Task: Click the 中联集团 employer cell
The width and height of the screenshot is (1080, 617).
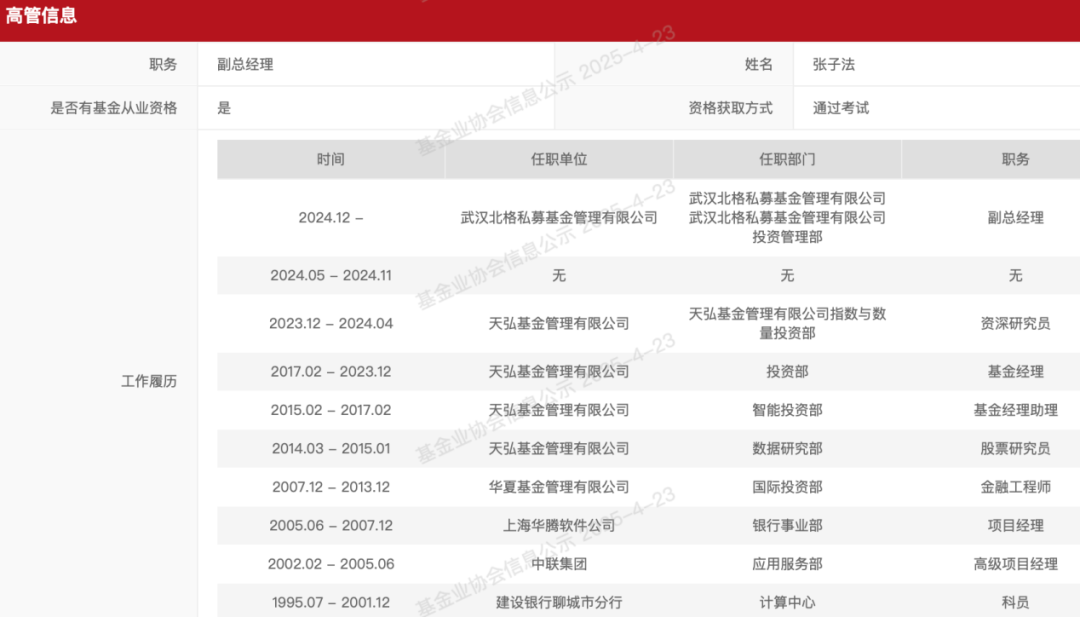Action: 559,565
